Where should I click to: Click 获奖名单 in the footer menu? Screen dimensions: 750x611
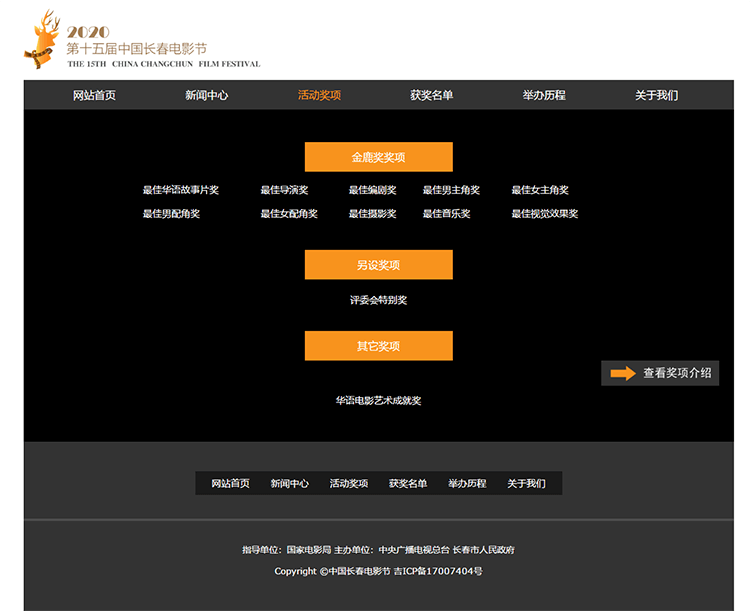(408, 484)
